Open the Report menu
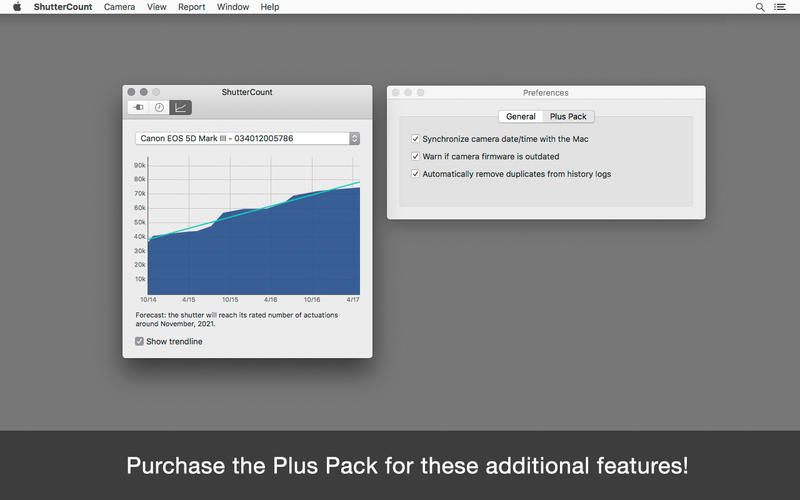 coord(191,7)
